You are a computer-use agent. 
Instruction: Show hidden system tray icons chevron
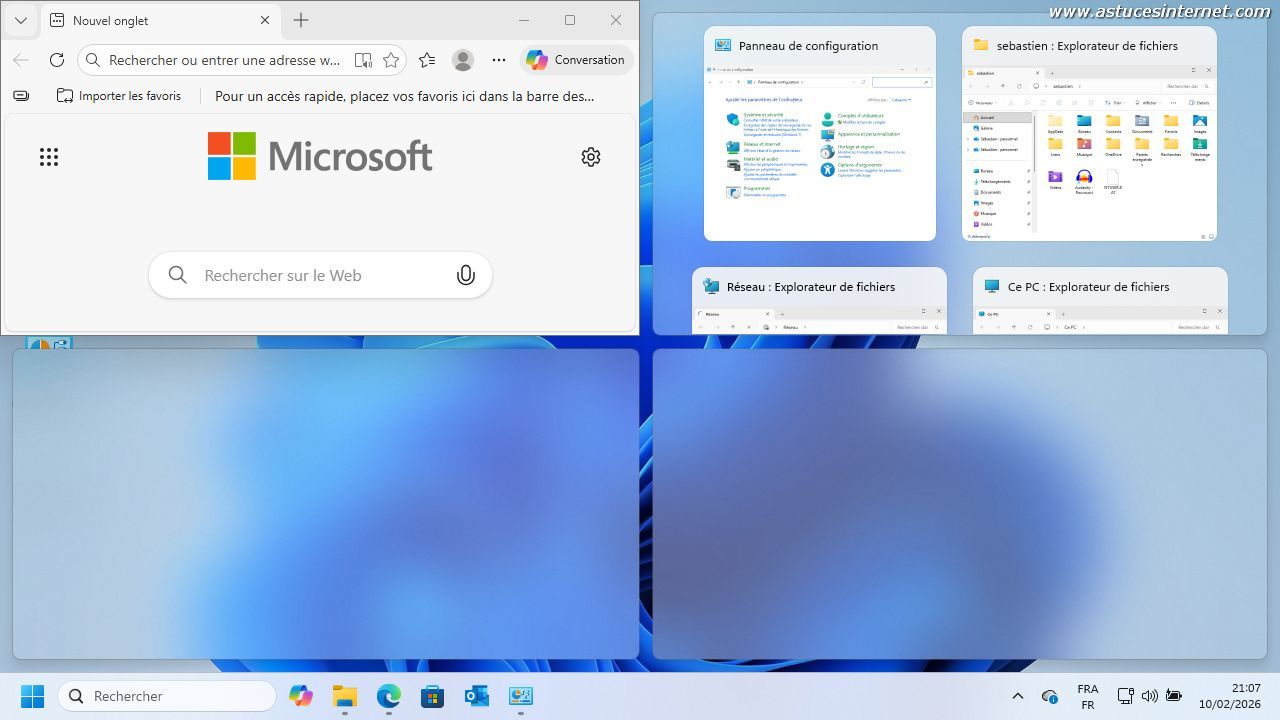tap(1018, 696)
